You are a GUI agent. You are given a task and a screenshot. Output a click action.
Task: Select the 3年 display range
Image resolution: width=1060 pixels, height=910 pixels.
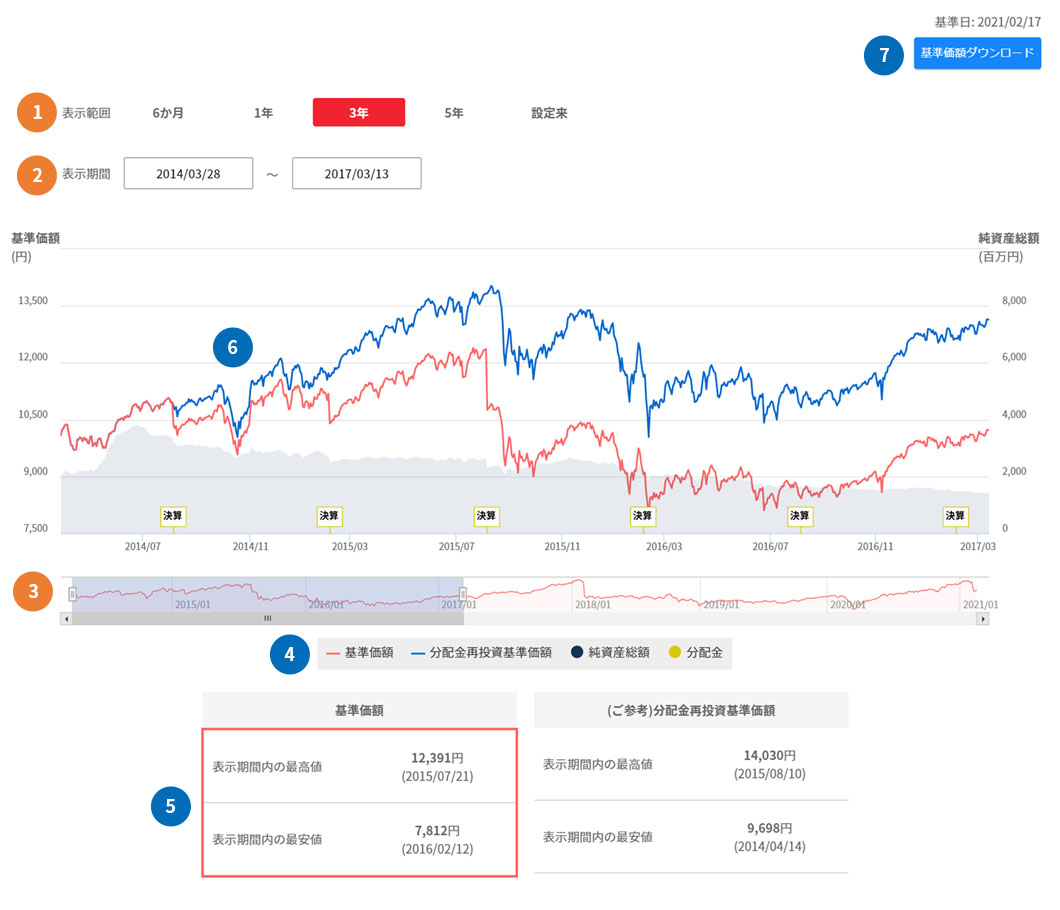tap(359, 112)
